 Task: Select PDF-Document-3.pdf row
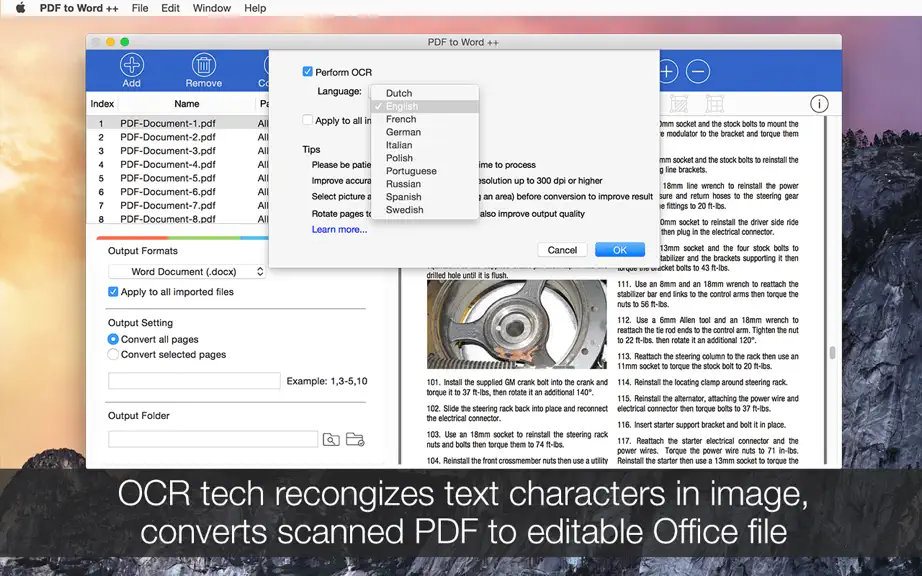click(178, 150)
